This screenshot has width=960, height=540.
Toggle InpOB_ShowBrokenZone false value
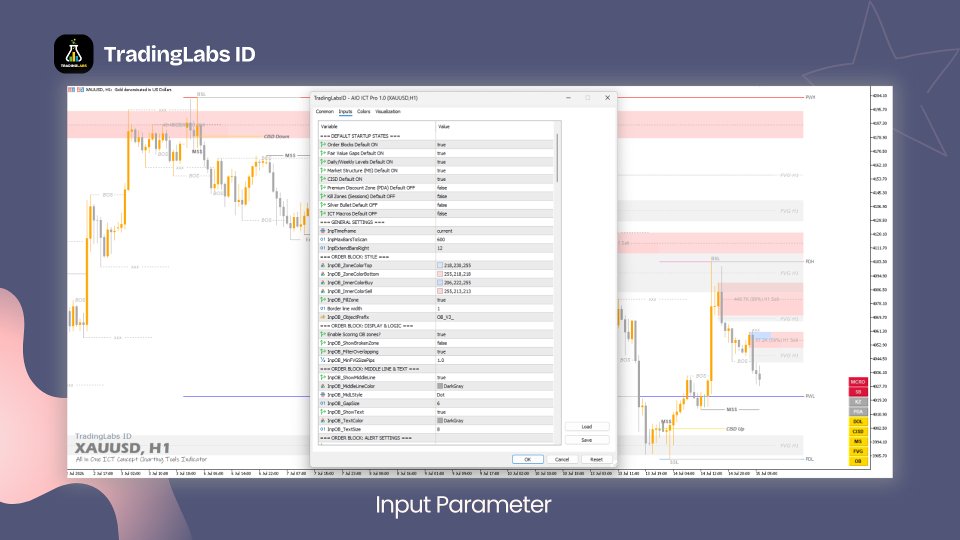click(494, 343)
